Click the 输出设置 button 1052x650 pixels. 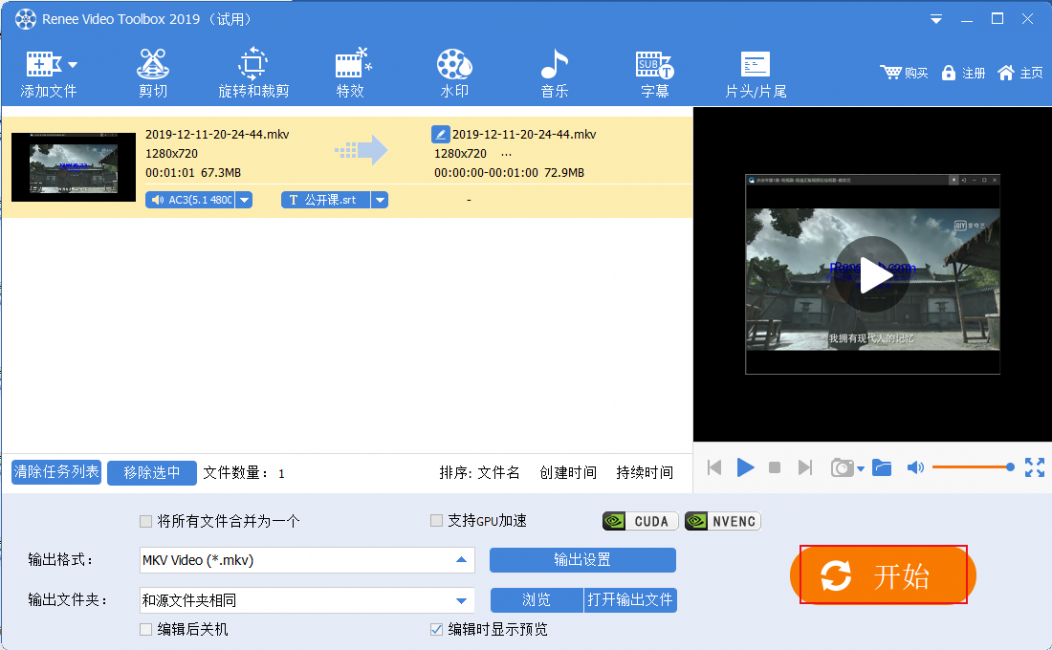582,560
